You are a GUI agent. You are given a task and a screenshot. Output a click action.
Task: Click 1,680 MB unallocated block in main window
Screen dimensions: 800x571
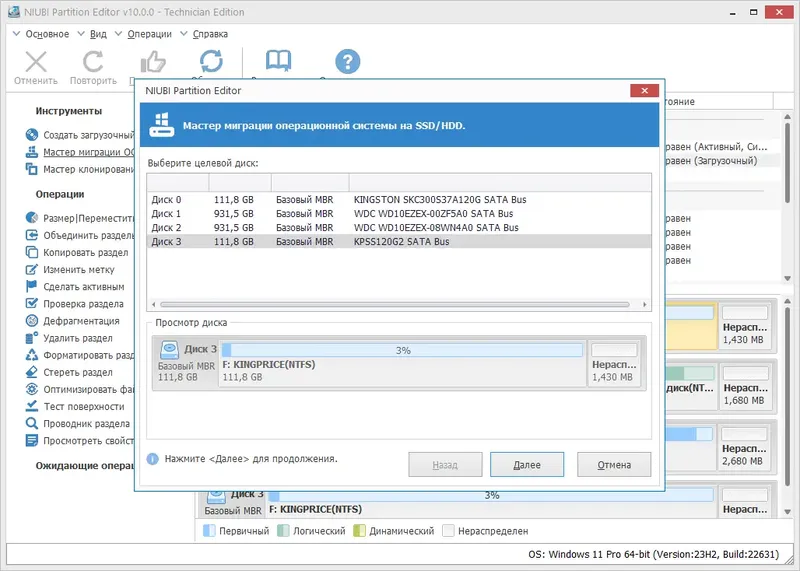745,387
